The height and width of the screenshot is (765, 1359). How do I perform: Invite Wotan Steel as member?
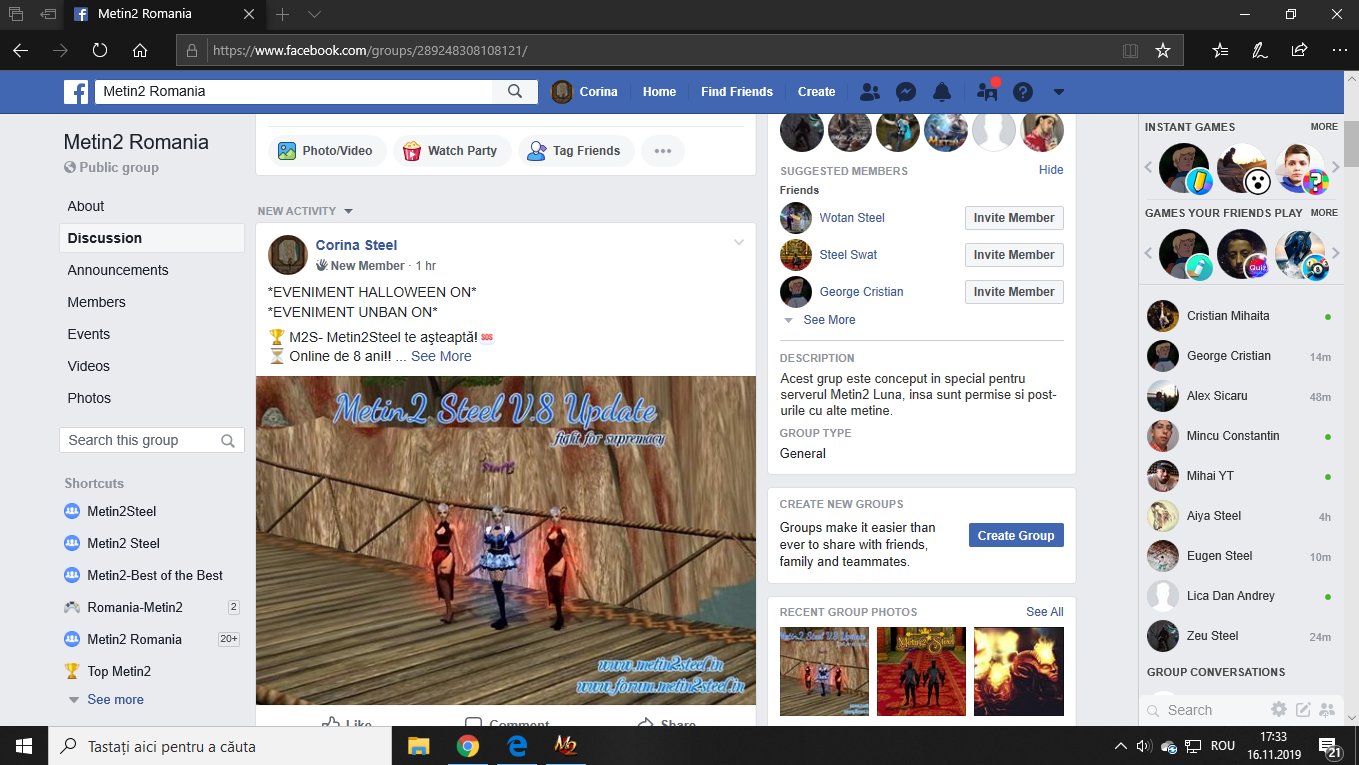click(x=1014, y=218)
